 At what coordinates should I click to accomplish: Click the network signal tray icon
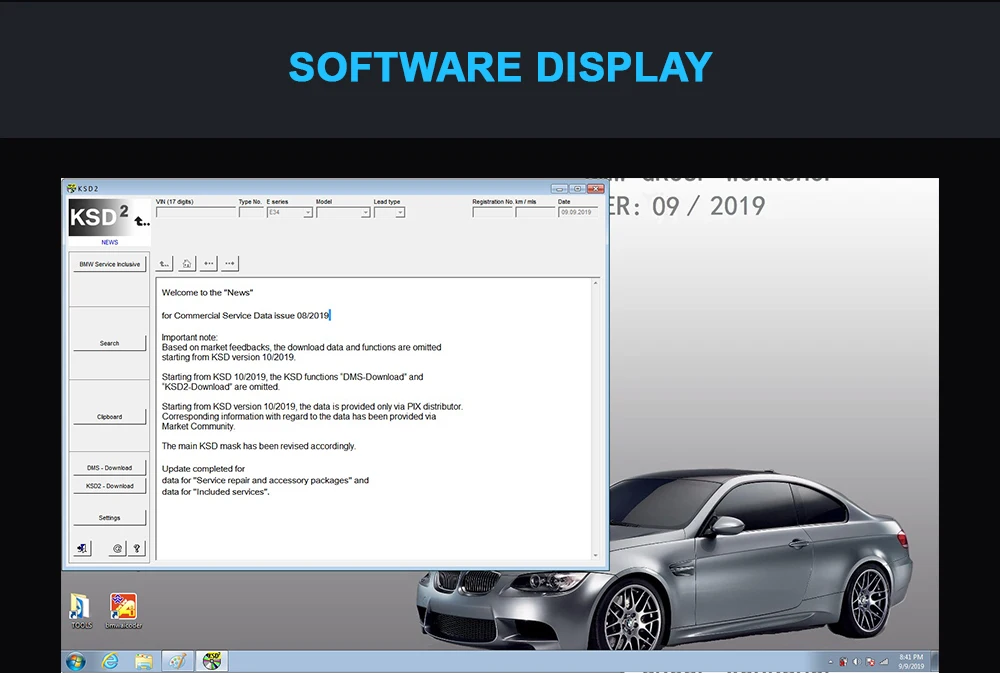coord(883,662)
